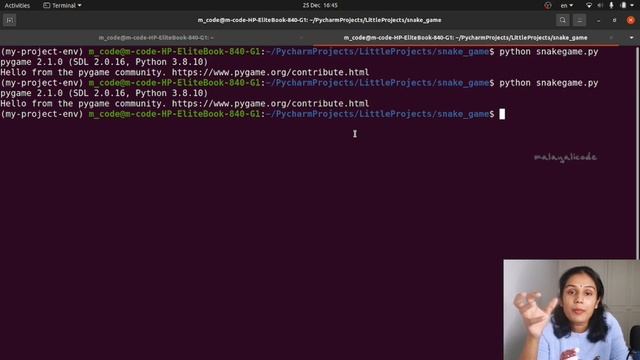640x360 pixels.
Task: Open the tab list dropdown arrow
Action: point(631,38)
